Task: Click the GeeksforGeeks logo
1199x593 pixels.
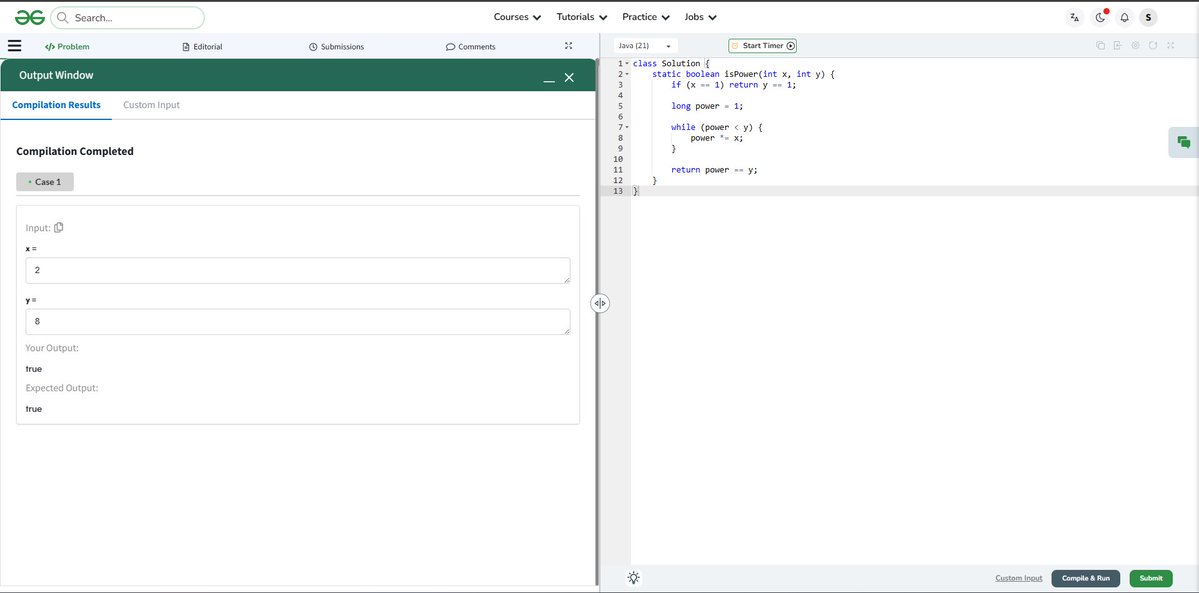Action: [30, 17]
